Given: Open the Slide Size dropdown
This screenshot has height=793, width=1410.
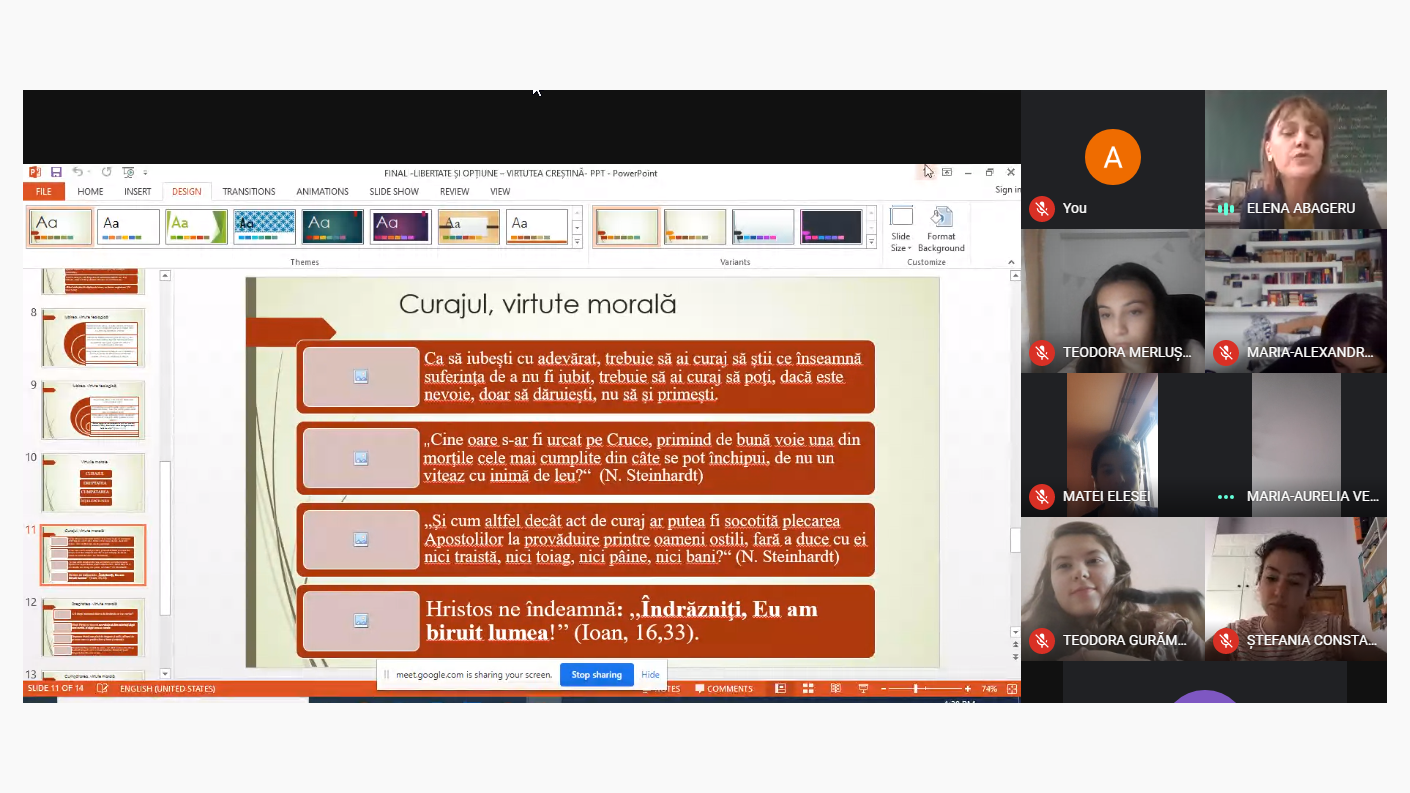Looking at the screenshot, I should coord(901,229).
